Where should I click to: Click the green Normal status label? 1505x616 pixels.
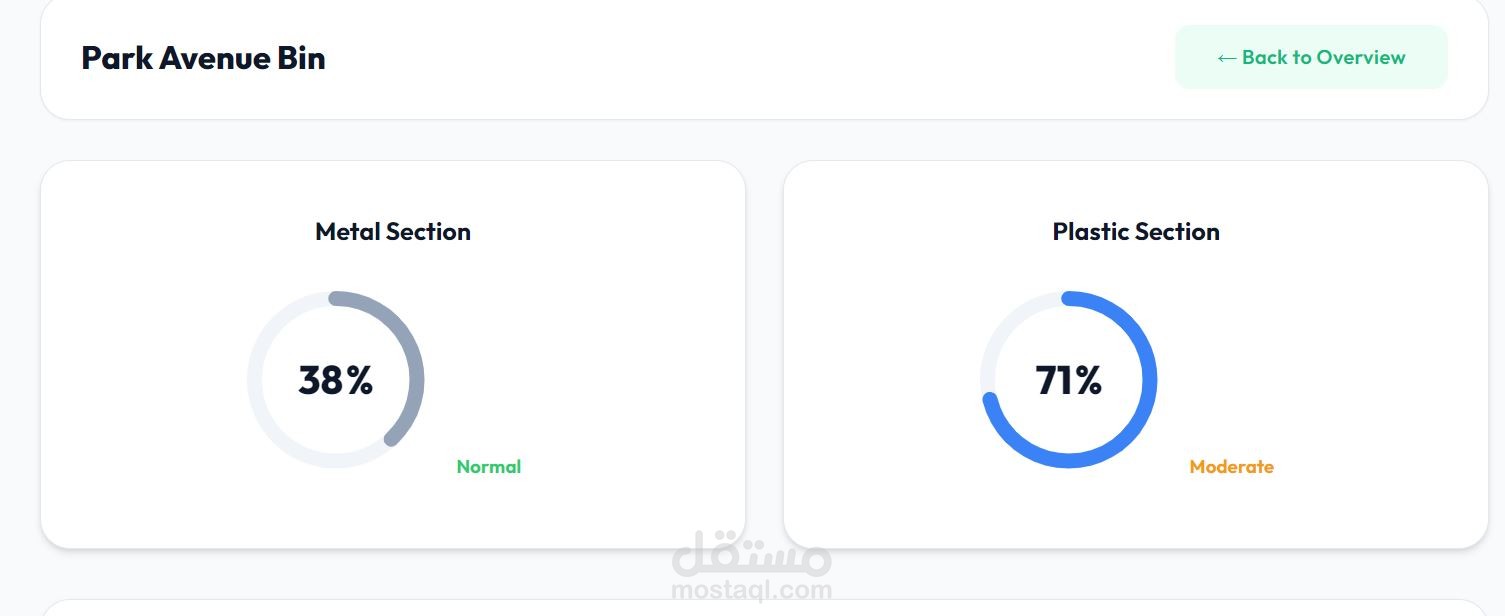pos(488,467)
